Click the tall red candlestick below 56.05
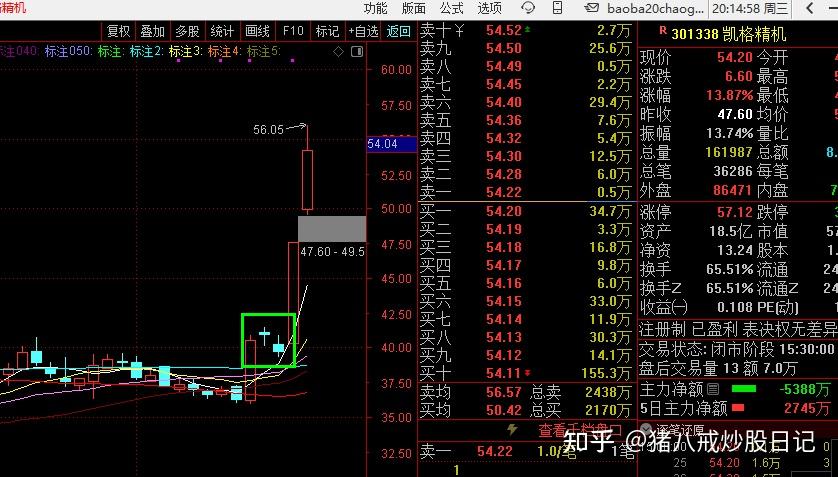The width and height of the screenshot is (838, 477). [x=307, y=180]
